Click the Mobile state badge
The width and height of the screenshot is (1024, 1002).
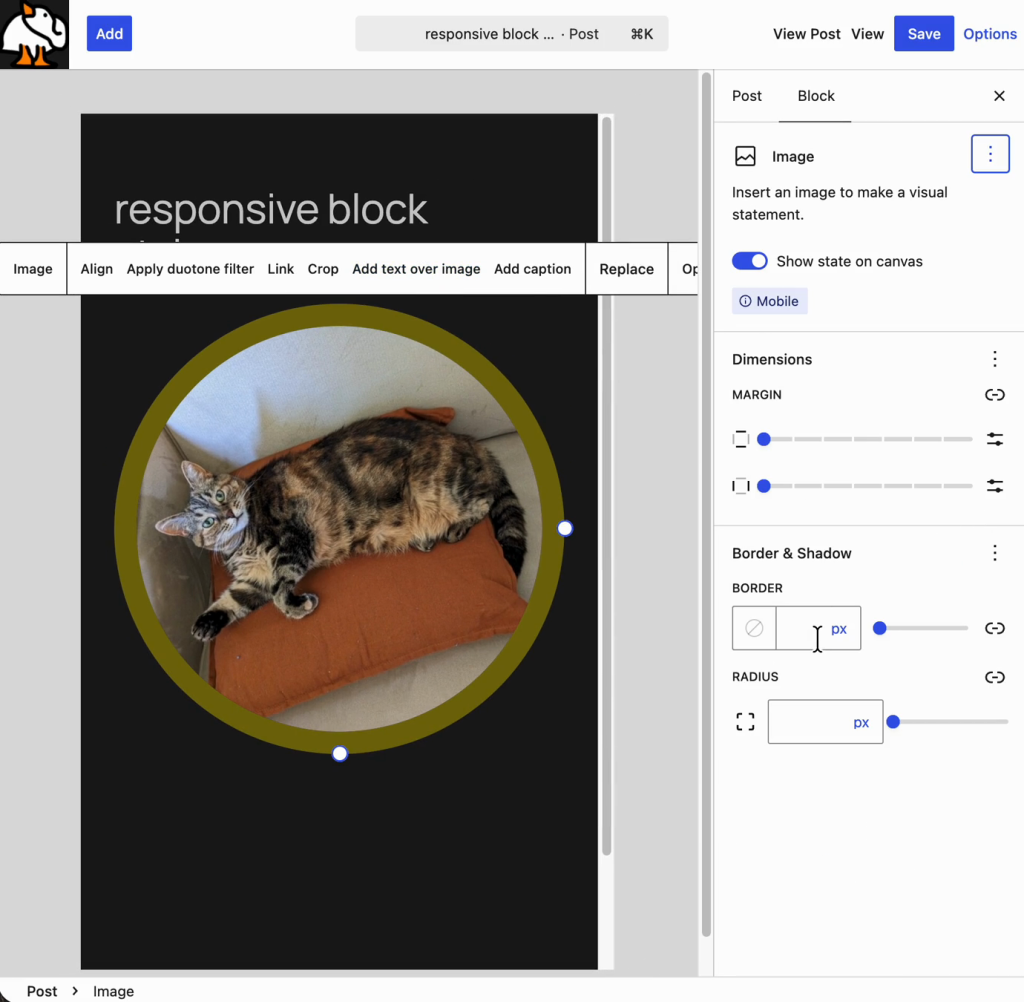tap(769, 301)
